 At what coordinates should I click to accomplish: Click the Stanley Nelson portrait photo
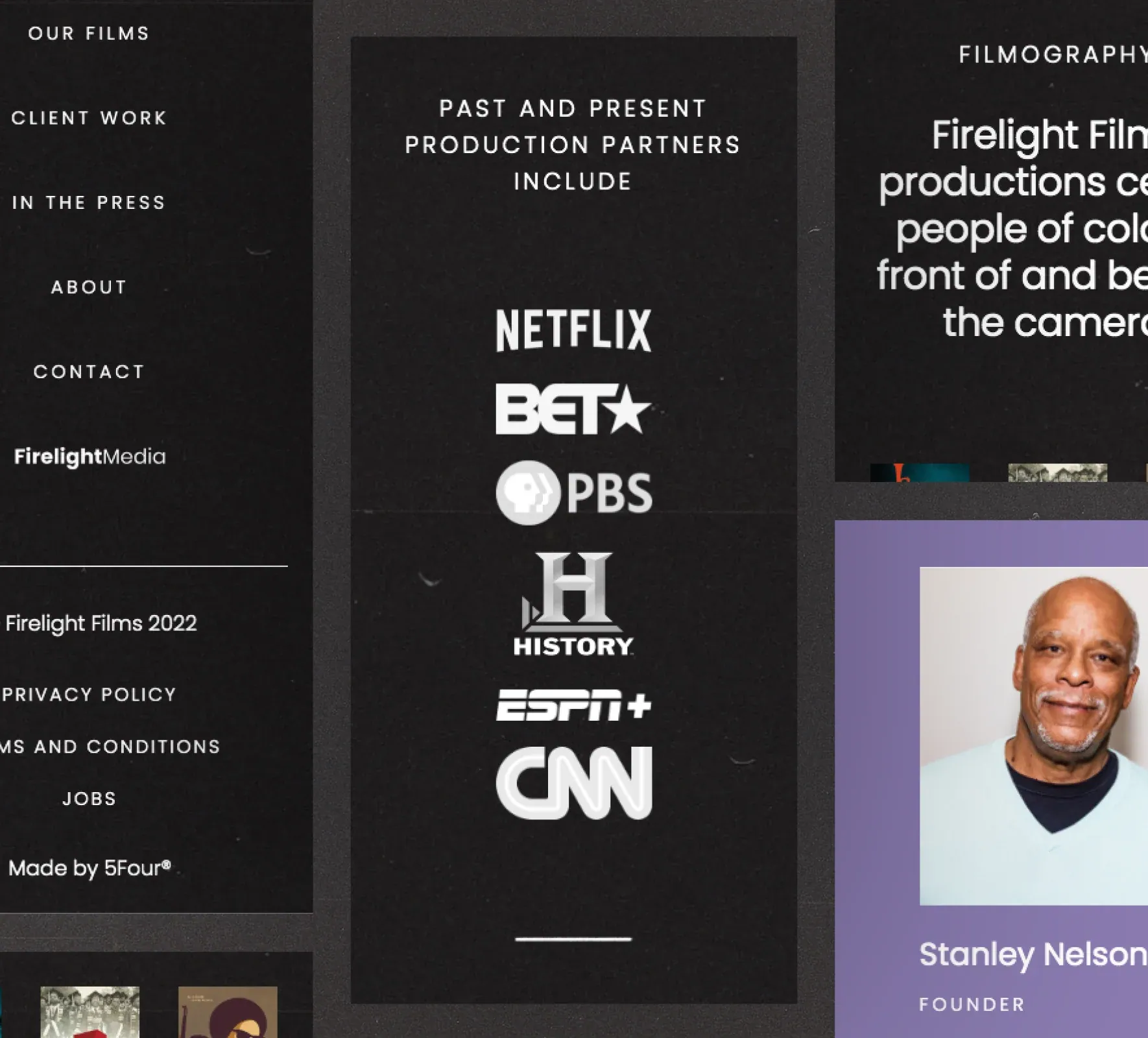(x=1034, y=736)
